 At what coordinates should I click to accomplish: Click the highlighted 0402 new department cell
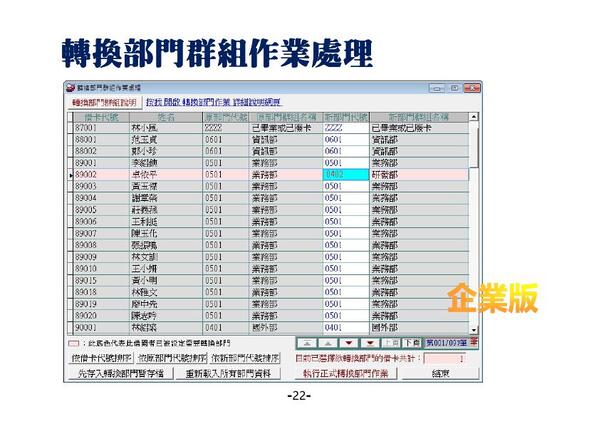click(346, 175)
